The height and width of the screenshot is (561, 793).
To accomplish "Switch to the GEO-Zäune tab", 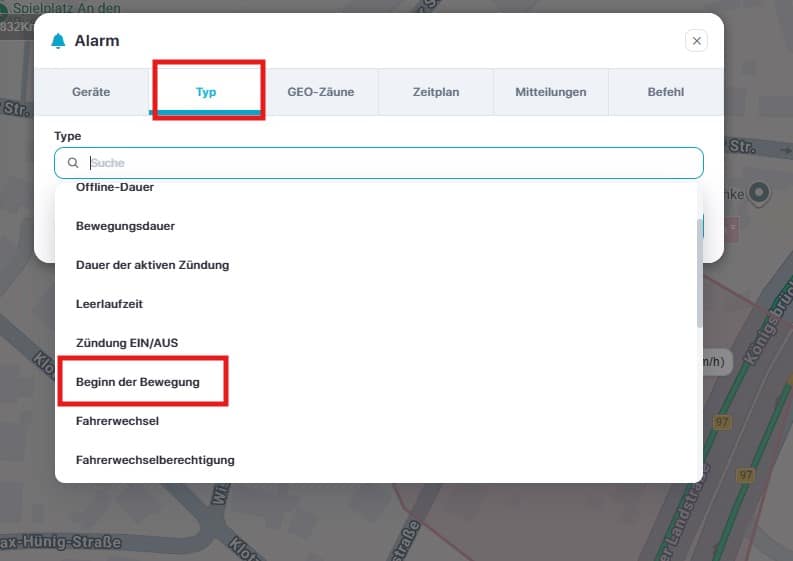I will [x=320, y=92].
